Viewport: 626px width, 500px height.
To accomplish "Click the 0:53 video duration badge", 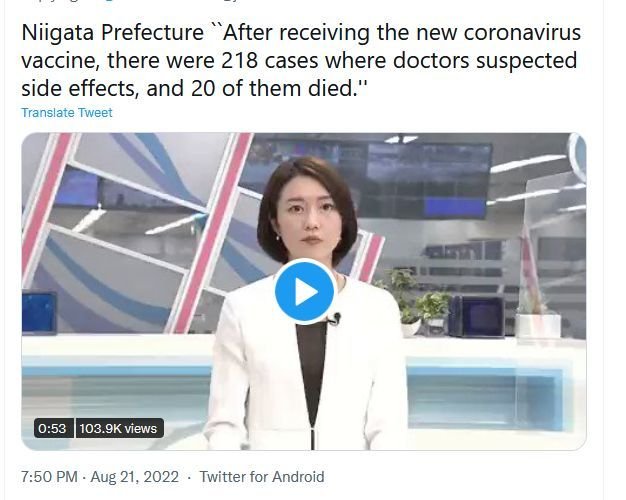I will [x=52, y=428].
